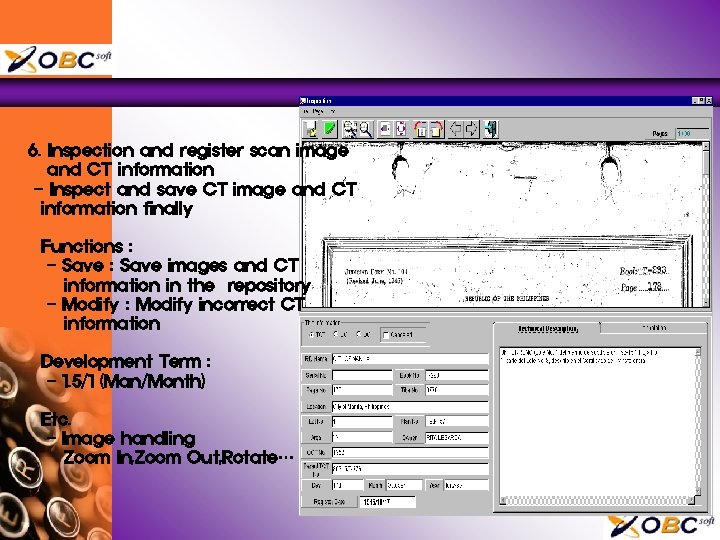Close the Inspection window
Viewport: 720px width, 540px height.
pos(709,101)
